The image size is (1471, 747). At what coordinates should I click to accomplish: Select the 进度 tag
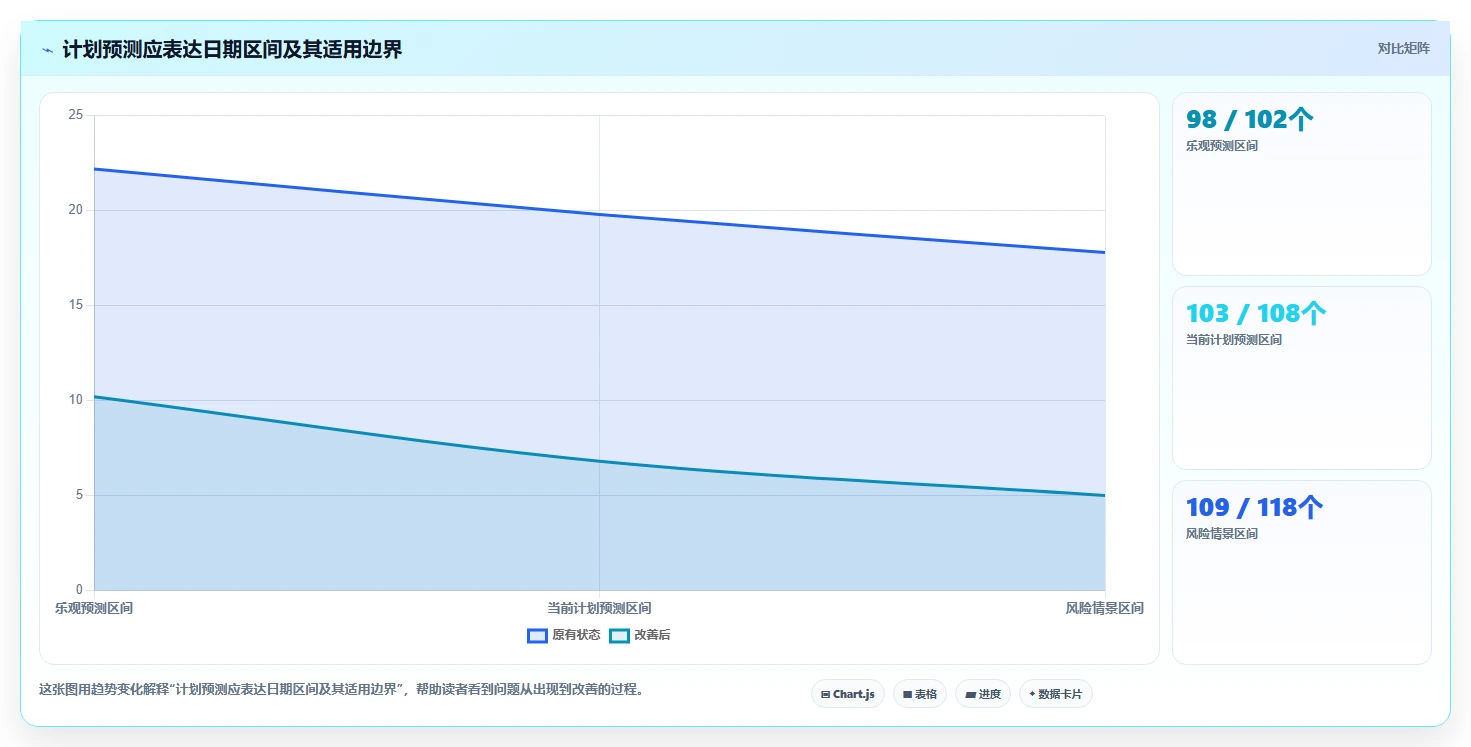982,694
